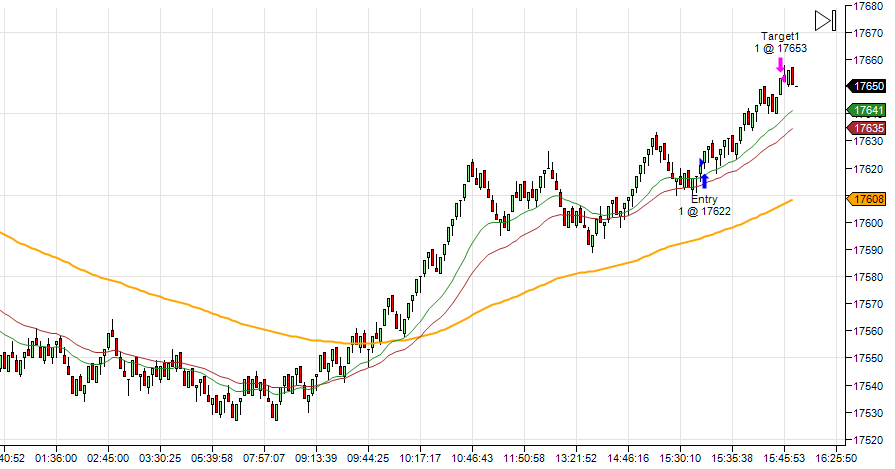The width and height of the screenshot is (895, 469).
Task: Click the 17530 price axis label
Action: click(x=868, y=413)
